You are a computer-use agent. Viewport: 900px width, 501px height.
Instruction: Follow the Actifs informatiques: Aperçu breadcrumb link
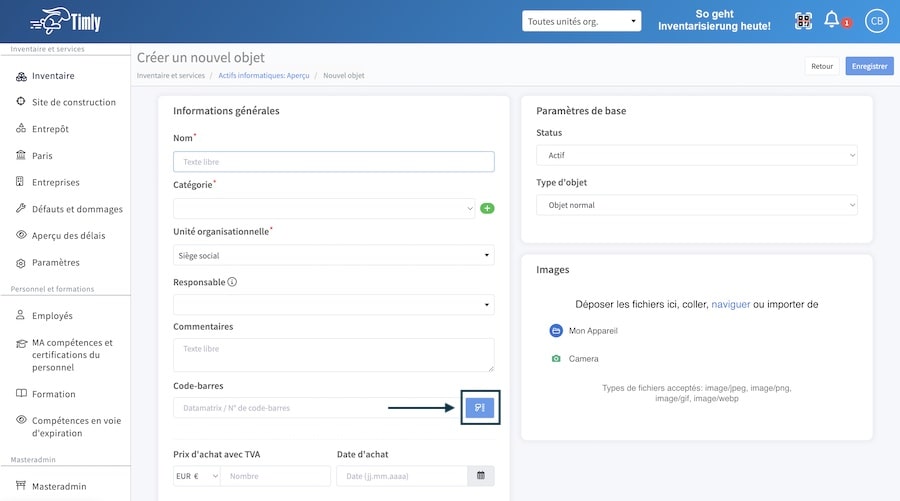tap(263, 75)
